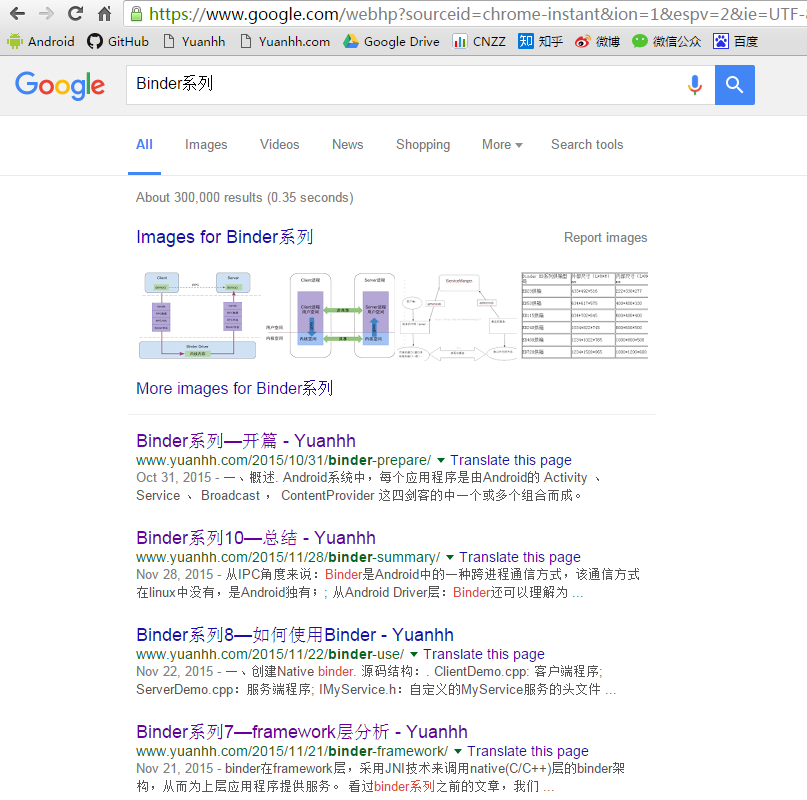Switch to the Shopping tab
The image size is (807, 800).
coord(423,145)
